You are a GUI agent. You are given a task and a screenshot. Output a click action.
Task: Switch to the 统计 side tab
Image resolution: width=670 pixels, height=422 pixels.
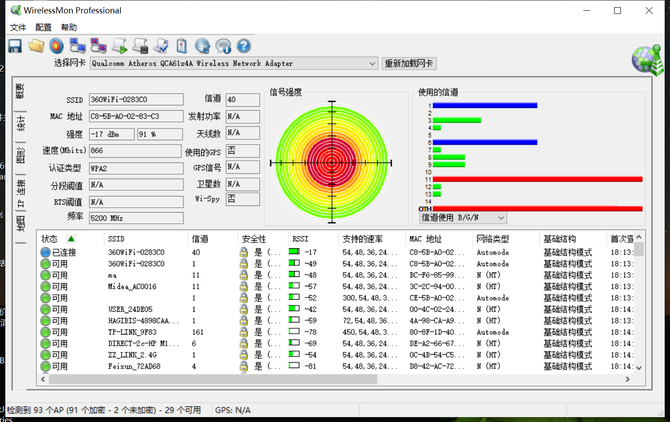click(20, 122)
